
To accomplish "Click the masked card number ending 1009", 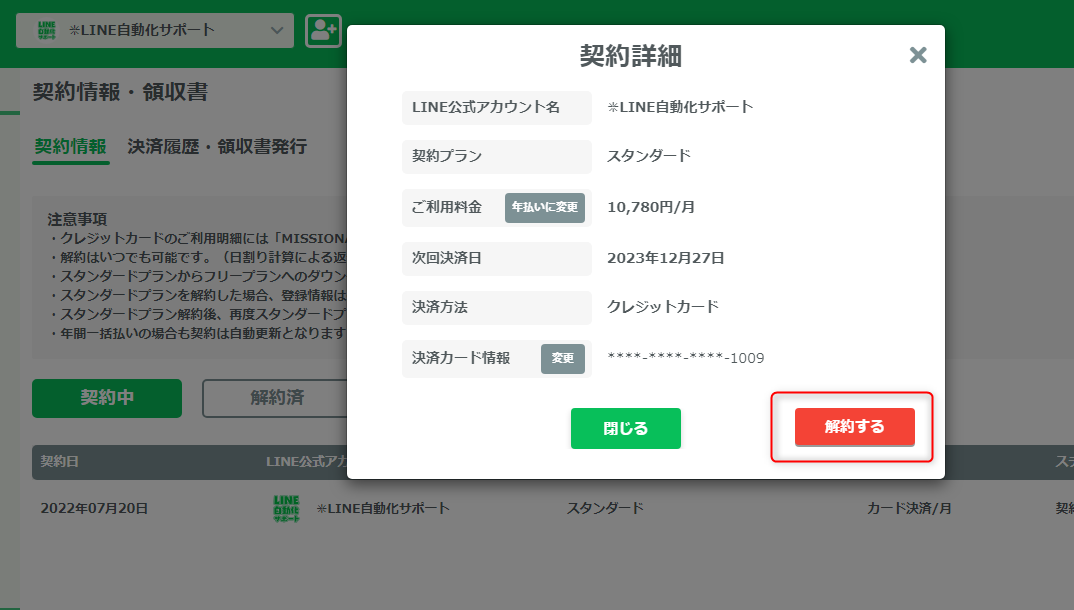I will click(x=686, y=358).
